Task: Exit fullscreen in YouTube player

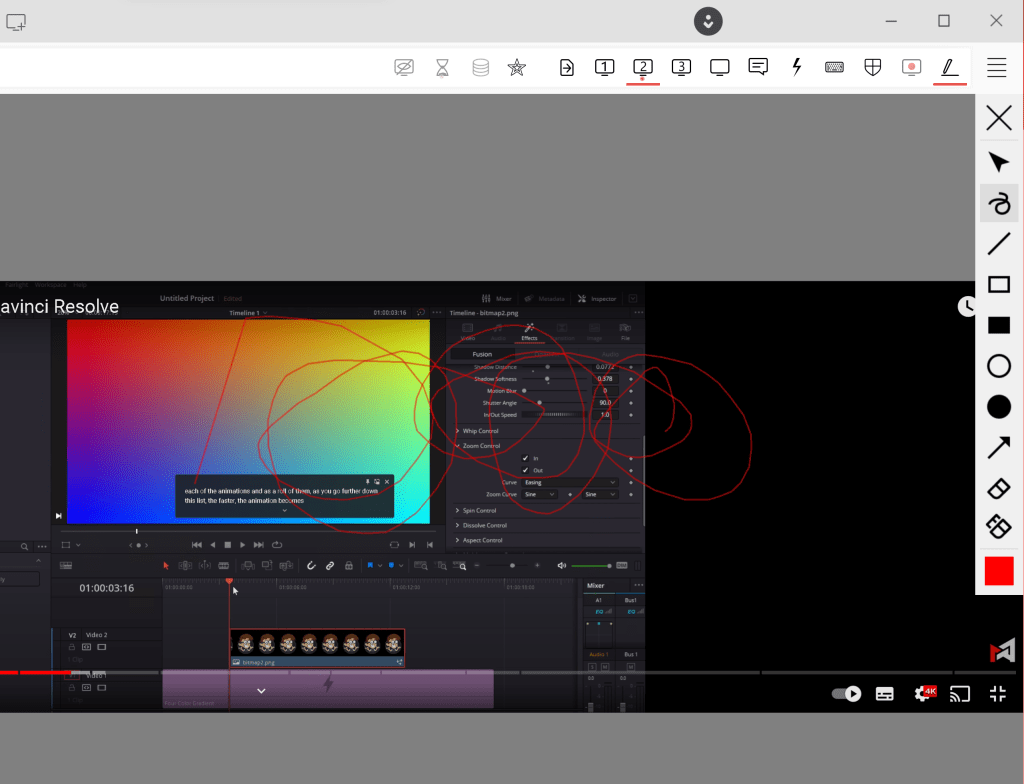Action: [x=998, y=694]
